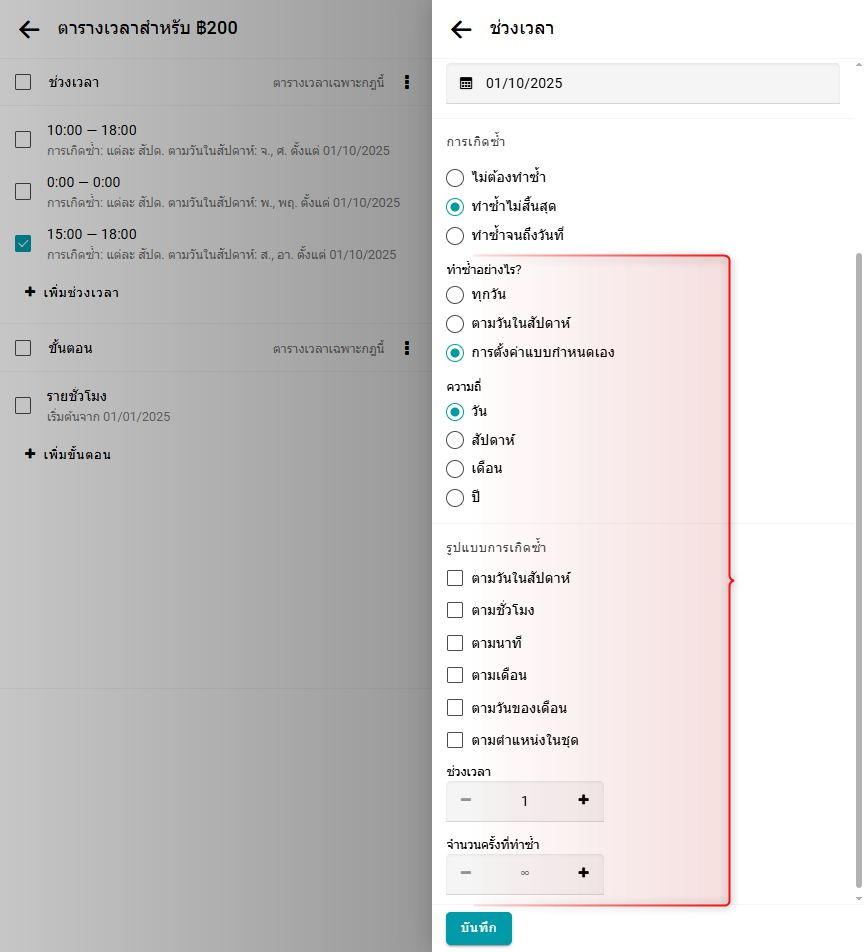This screenshot has height=952, width=864.
Task: Click calendar icon in the date field
Action: 466,83
